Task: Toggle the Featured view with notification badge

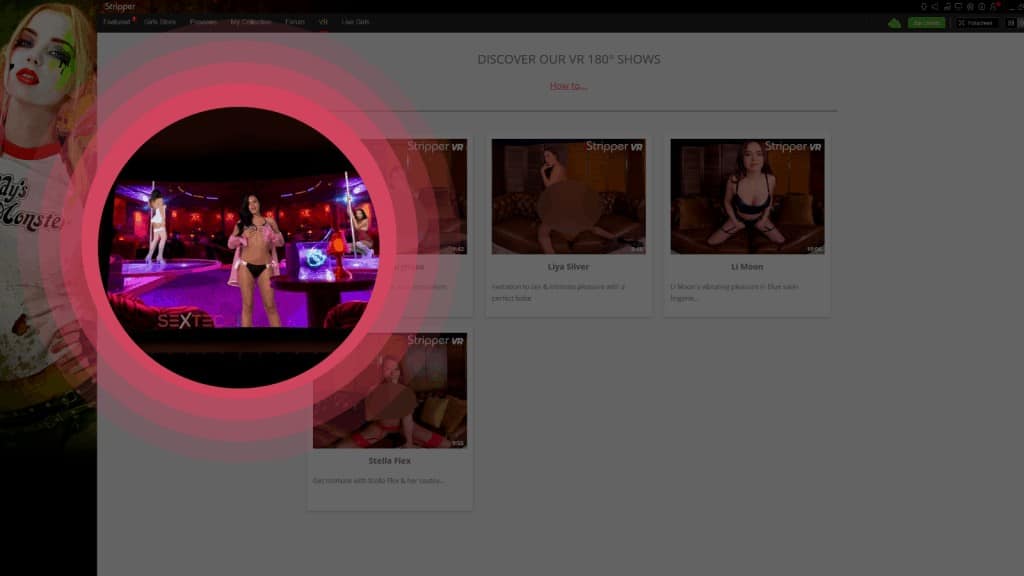Action: [117, 21]
